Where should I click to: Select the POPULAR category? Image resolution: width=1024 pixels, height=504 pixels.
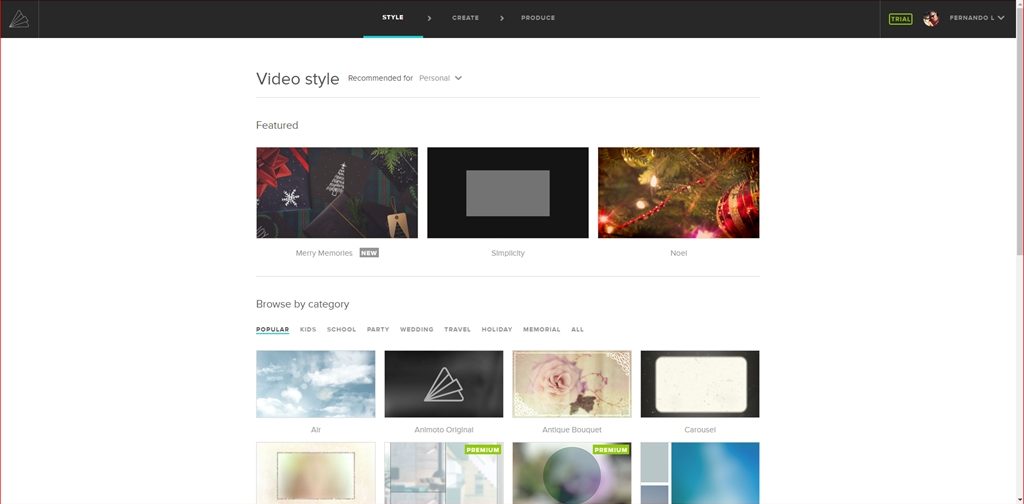(x=272, y=330)
